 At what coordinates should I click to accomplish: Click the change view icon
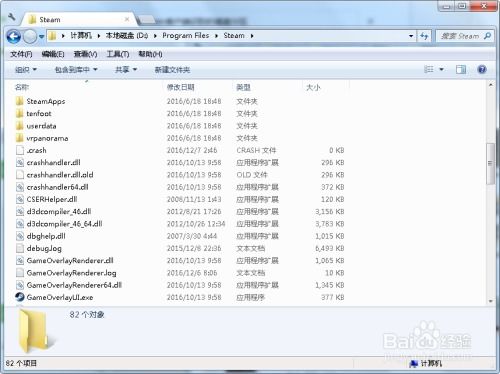[429, 69]
